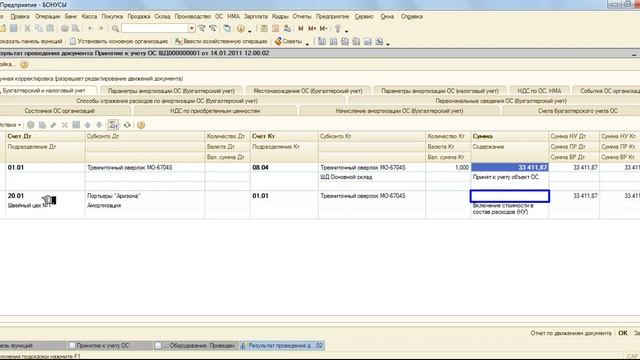Click account 01.01 in Счет Дт column
Viewport: 640px width, 360px height.
pos(16,167)
